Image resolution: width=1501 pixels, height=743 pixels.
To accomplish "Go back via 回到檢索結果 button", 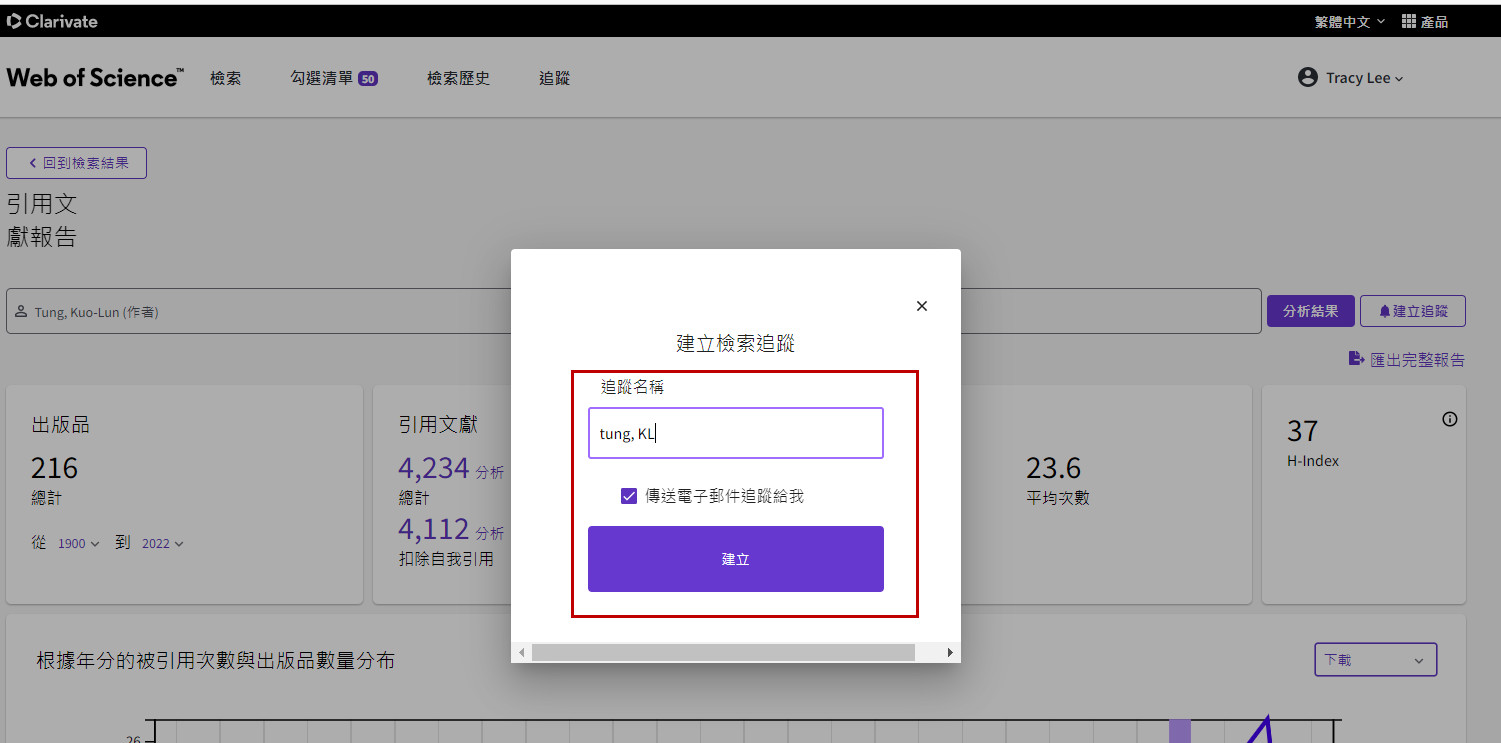I will tap(77, 163).
